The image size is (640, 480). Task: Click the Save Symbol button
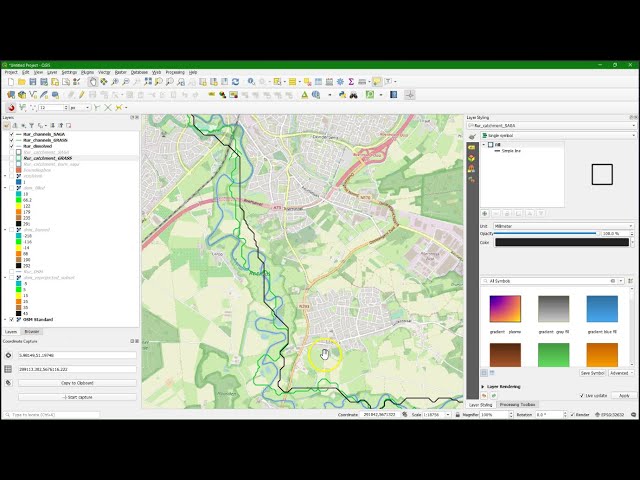(x=592, y=373)
